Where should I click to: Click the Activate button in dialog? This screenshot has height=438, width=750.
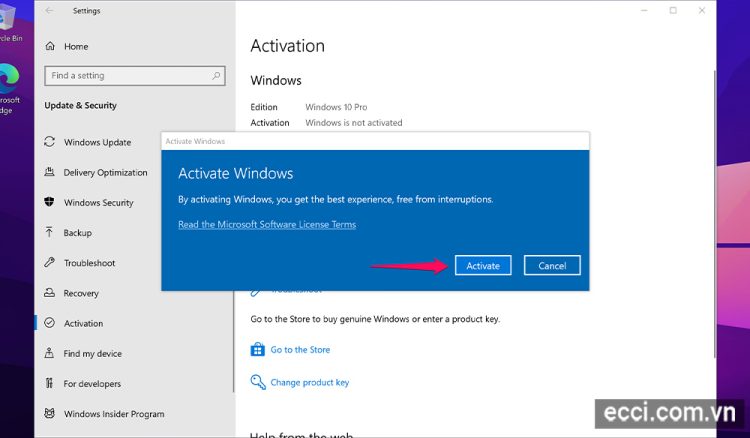[483, 265]
